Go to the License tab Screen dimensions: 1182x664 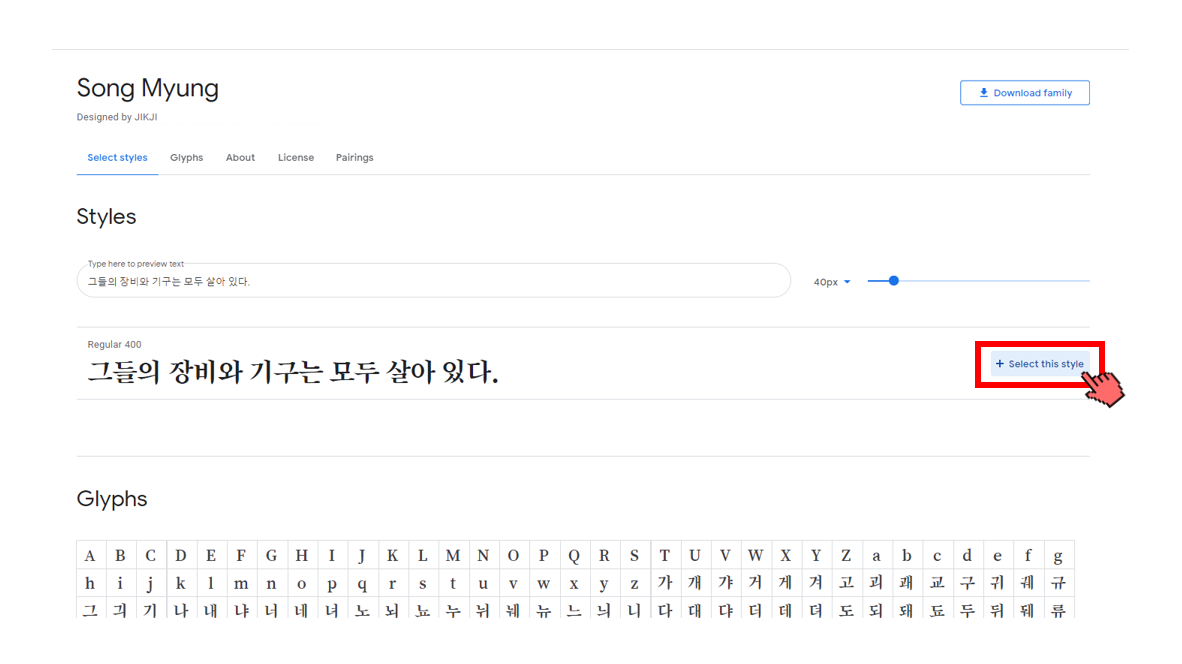(x=296, y=158)
